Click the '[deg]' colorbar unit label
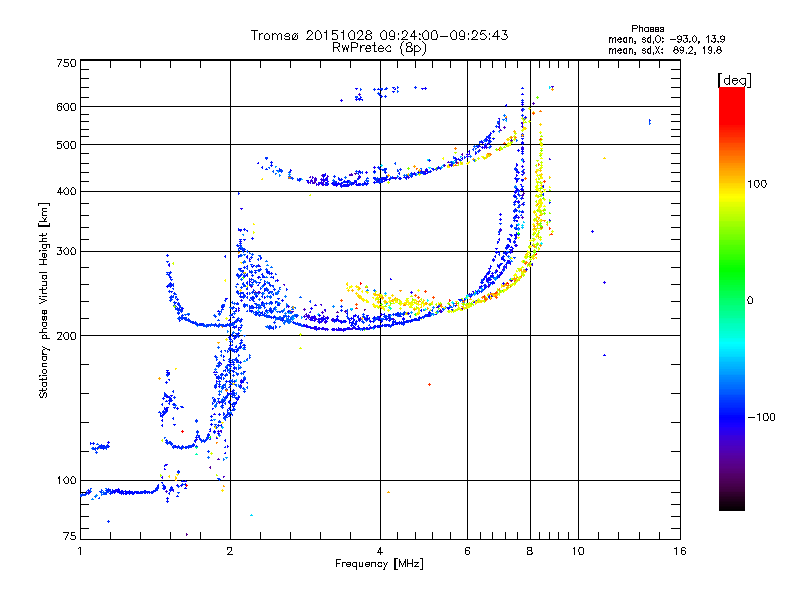The width and height of the screenshot is (800, 600). (735, 80)
